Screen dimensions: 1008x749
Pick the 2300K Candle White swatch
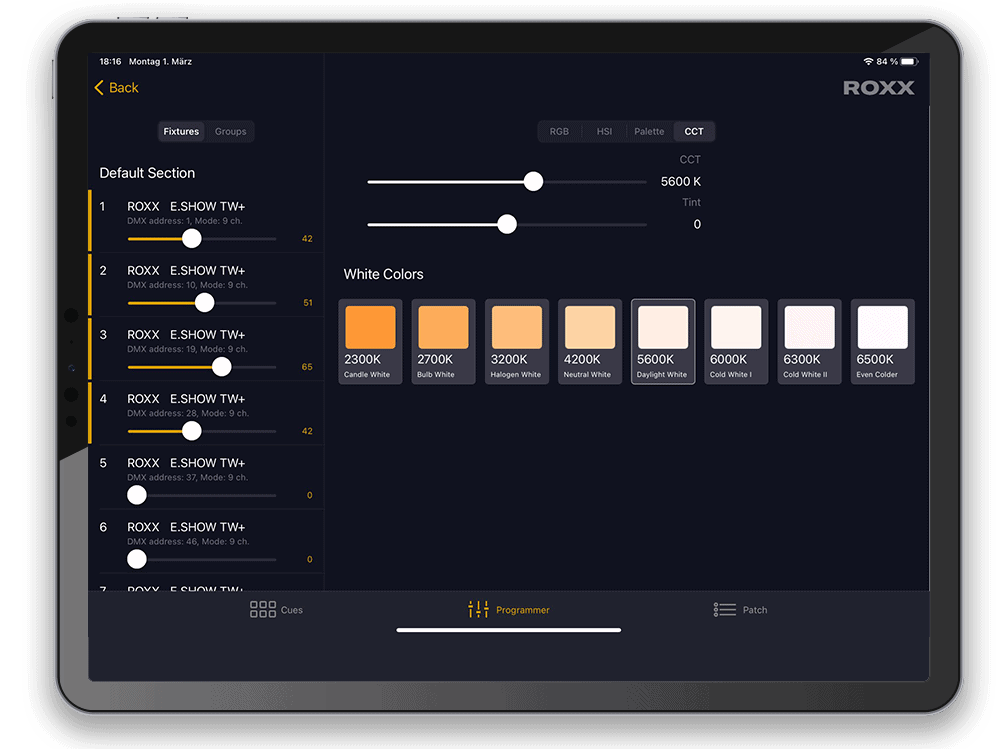click(370, 341)
